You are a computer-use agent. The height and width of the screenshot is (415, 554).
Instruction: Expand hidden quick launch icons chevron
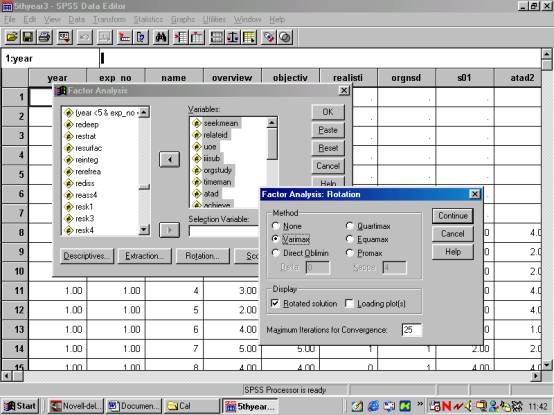(x=419, y=404)
